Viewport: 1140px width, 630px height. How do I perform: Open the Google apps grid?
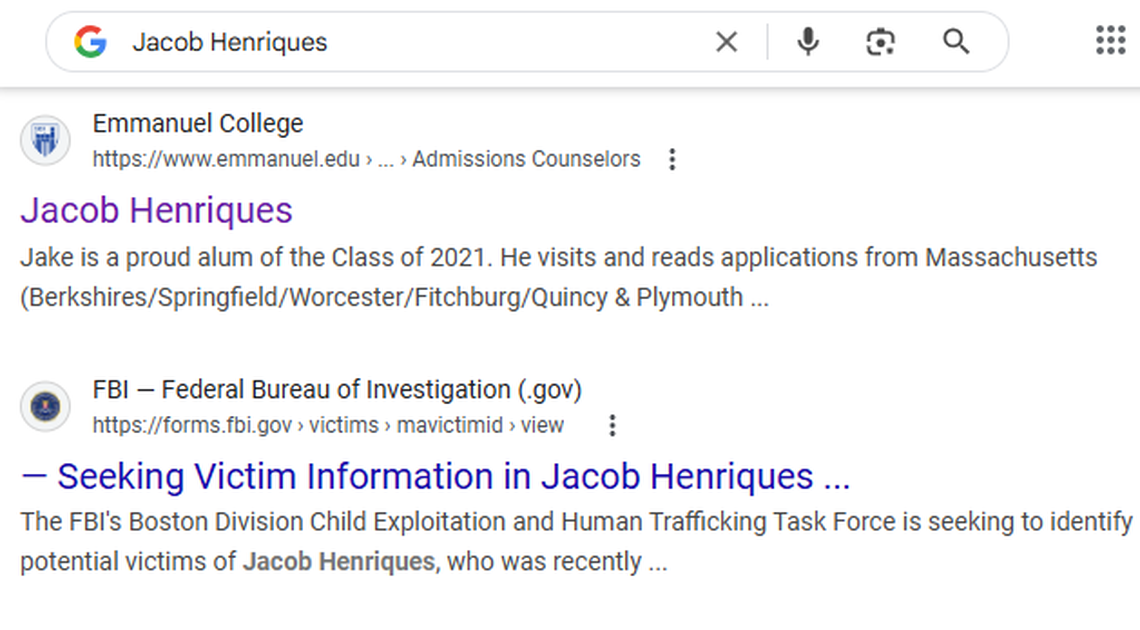pyautogui.click(x=1109, y=40)
